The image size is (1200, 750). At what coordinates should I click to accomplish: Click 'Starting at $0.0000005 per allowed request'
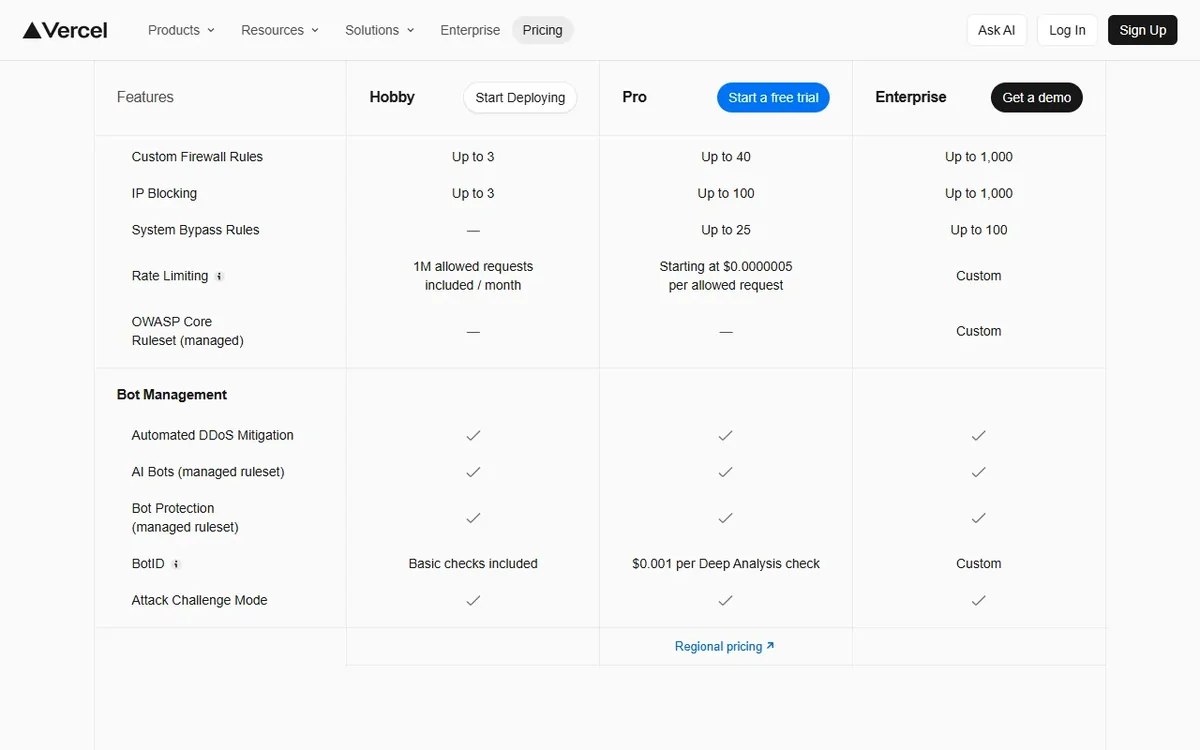726,276
